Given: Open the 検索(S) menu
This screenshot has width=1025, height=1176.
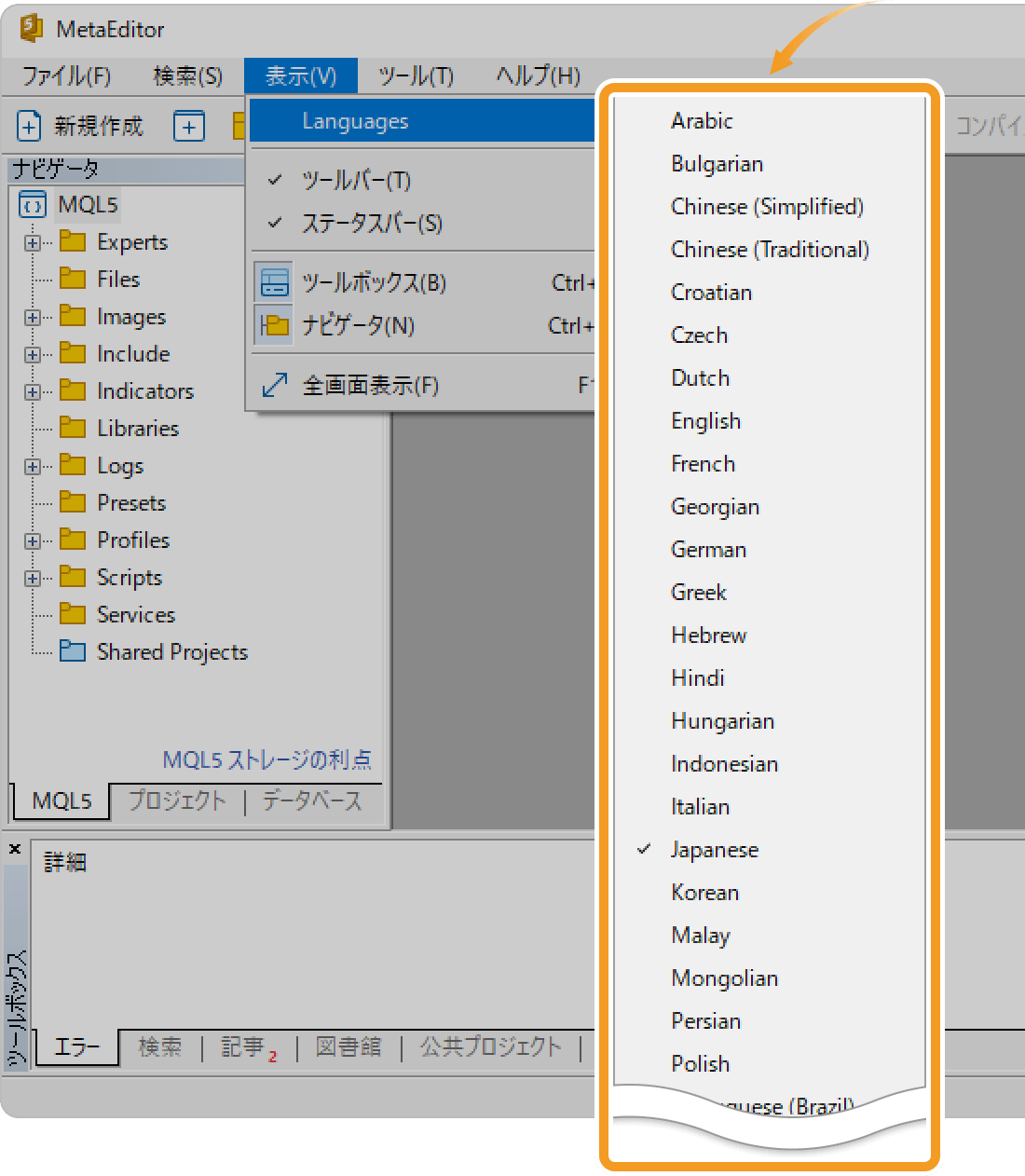Looking at the screenshot, I should click(187, 76).
